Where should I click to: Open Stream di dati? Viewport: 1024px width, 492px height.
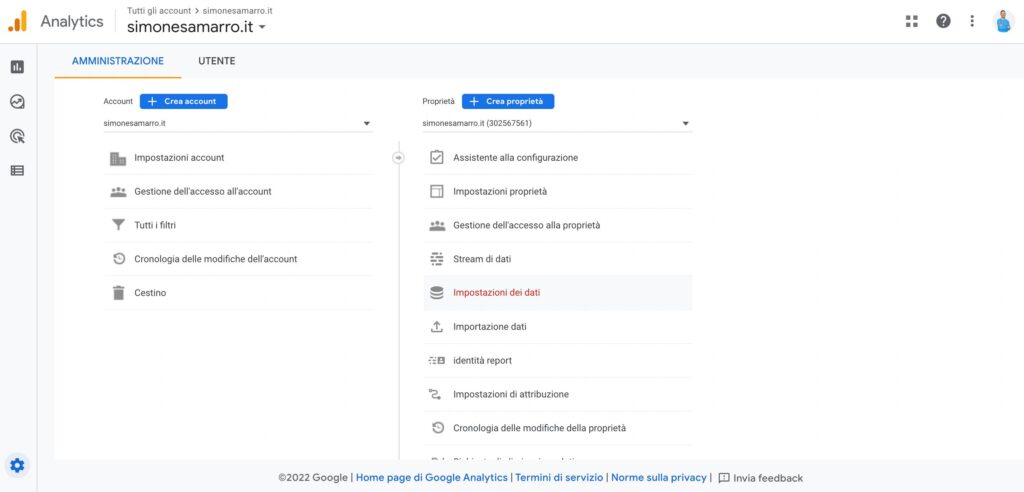tap(558, 259)
